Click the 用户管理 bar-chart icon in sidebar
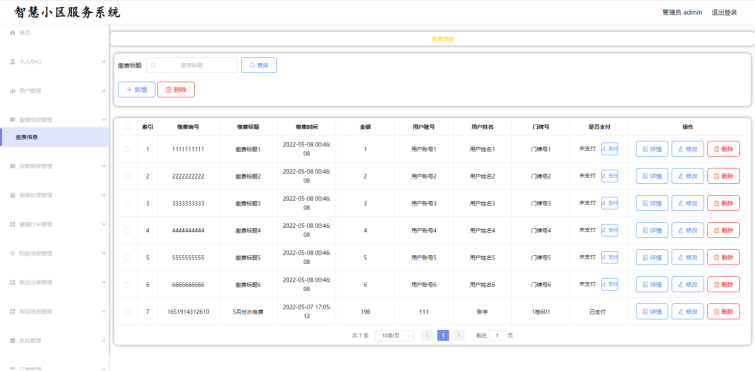The image size is (755, 371). (13, 90)
